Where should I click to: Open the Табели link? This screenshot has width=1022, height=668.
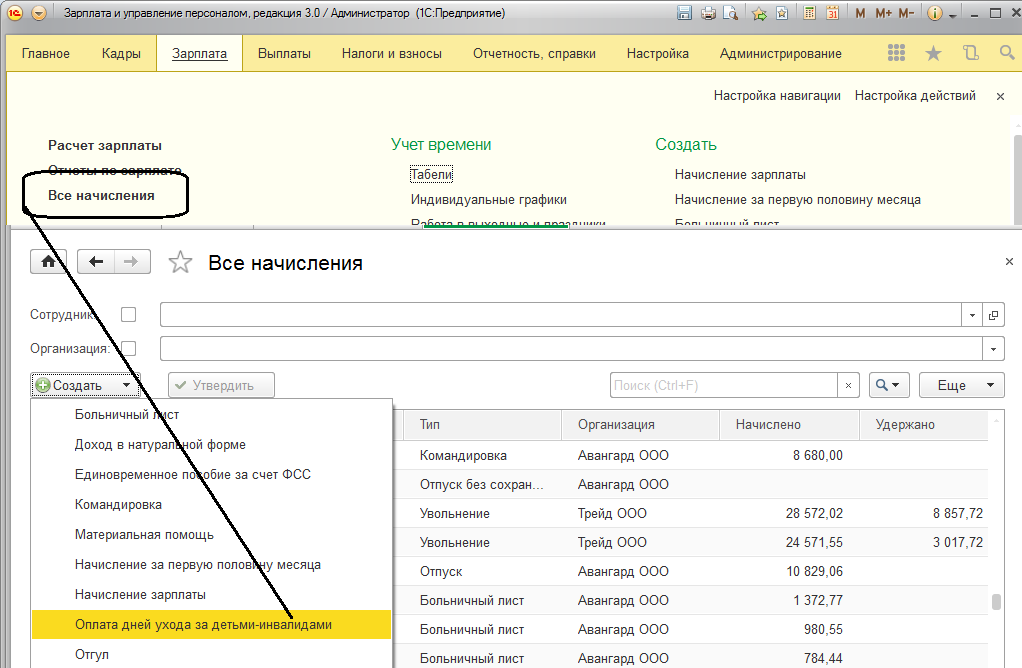(431, 175)
